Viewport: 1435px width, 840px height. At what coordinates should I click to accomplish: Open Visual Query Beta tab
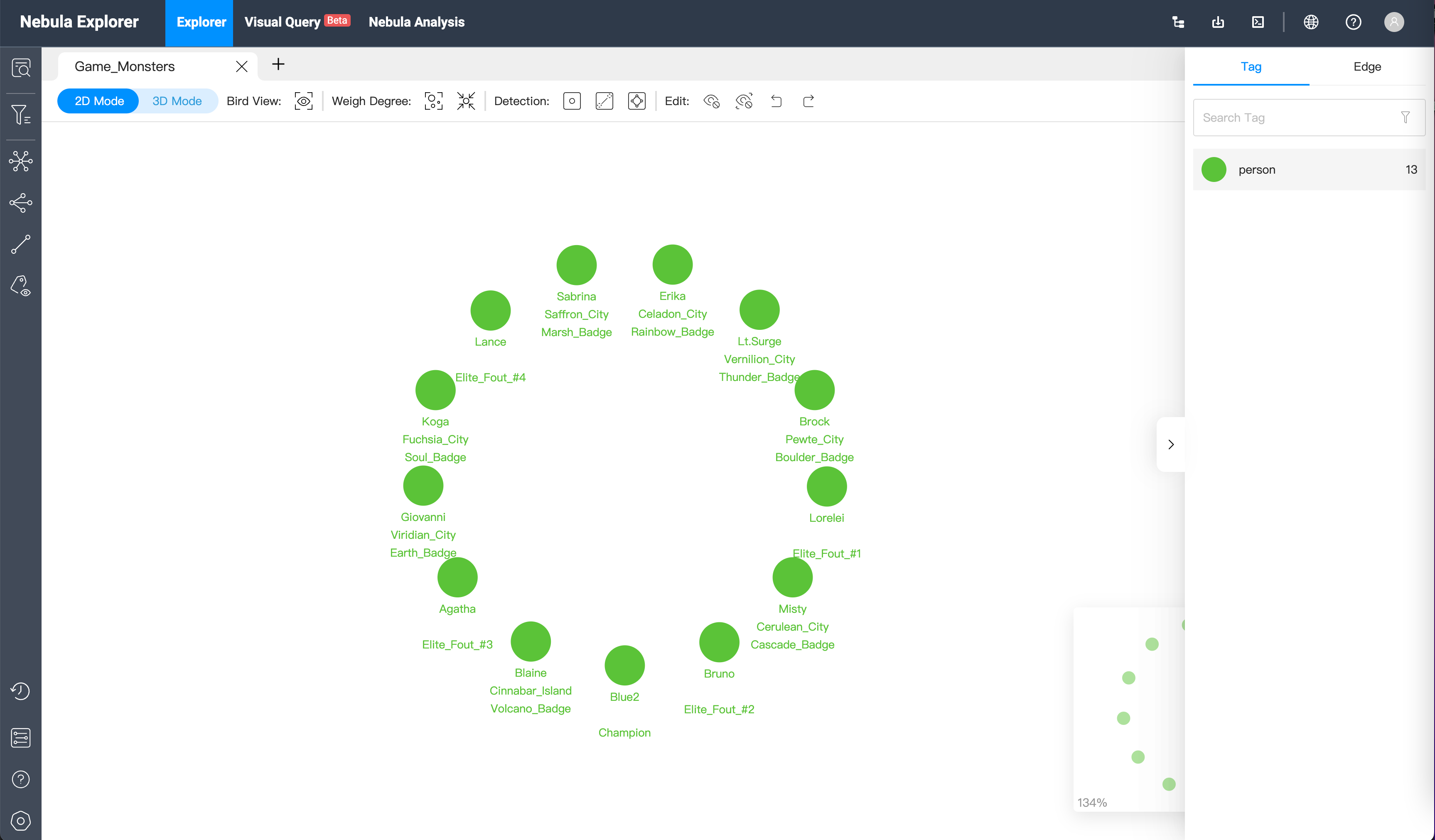(x=297, y=22)
